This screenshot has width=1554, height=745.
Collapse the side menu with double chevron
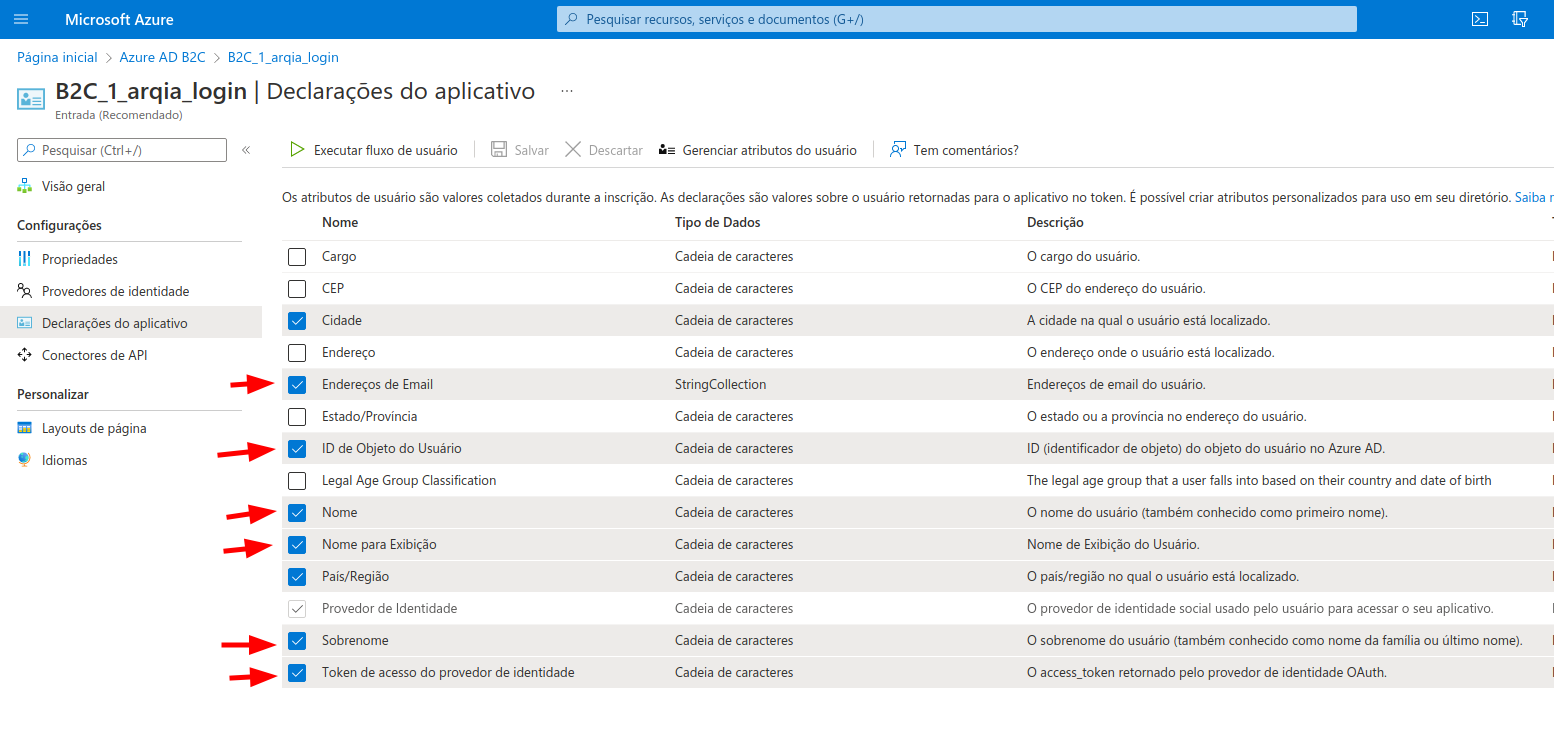coord(246,150)
